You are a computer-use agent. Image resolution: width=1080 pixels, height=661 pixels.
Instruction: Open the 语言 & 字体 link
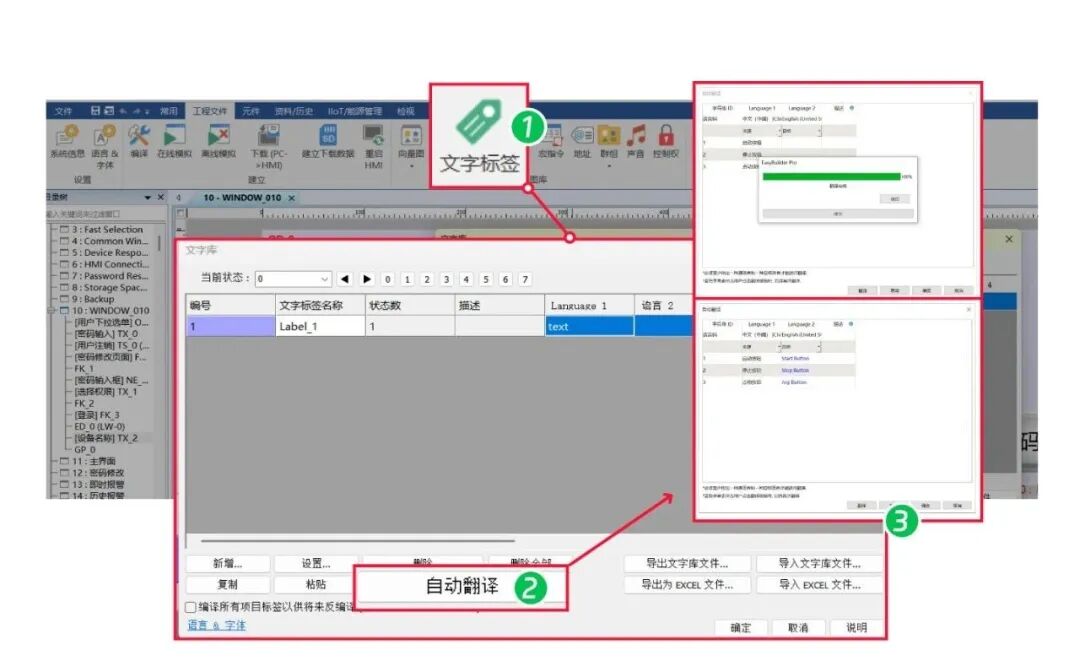point(216,625)
